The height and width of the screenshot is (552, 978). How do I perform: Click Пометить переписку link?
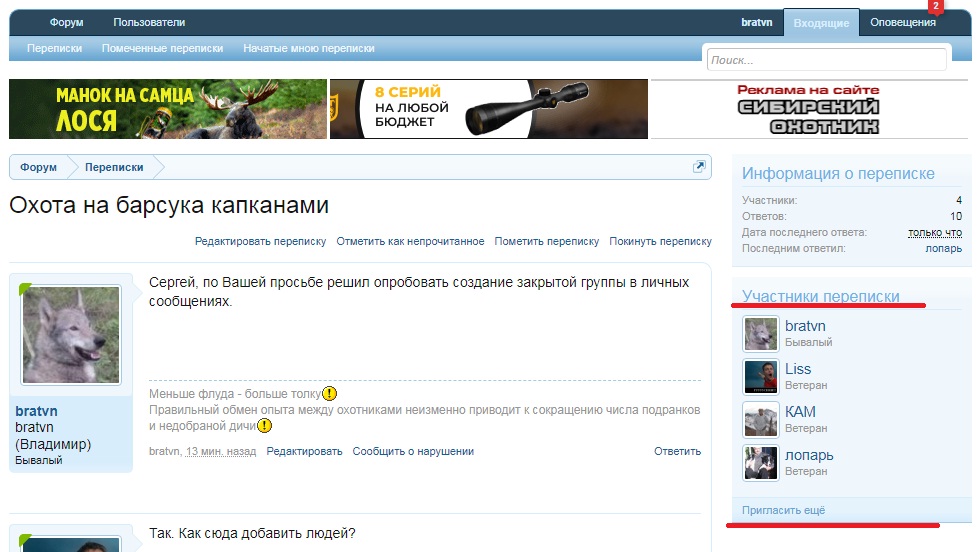pyautogui.click(x=546, y=241)
